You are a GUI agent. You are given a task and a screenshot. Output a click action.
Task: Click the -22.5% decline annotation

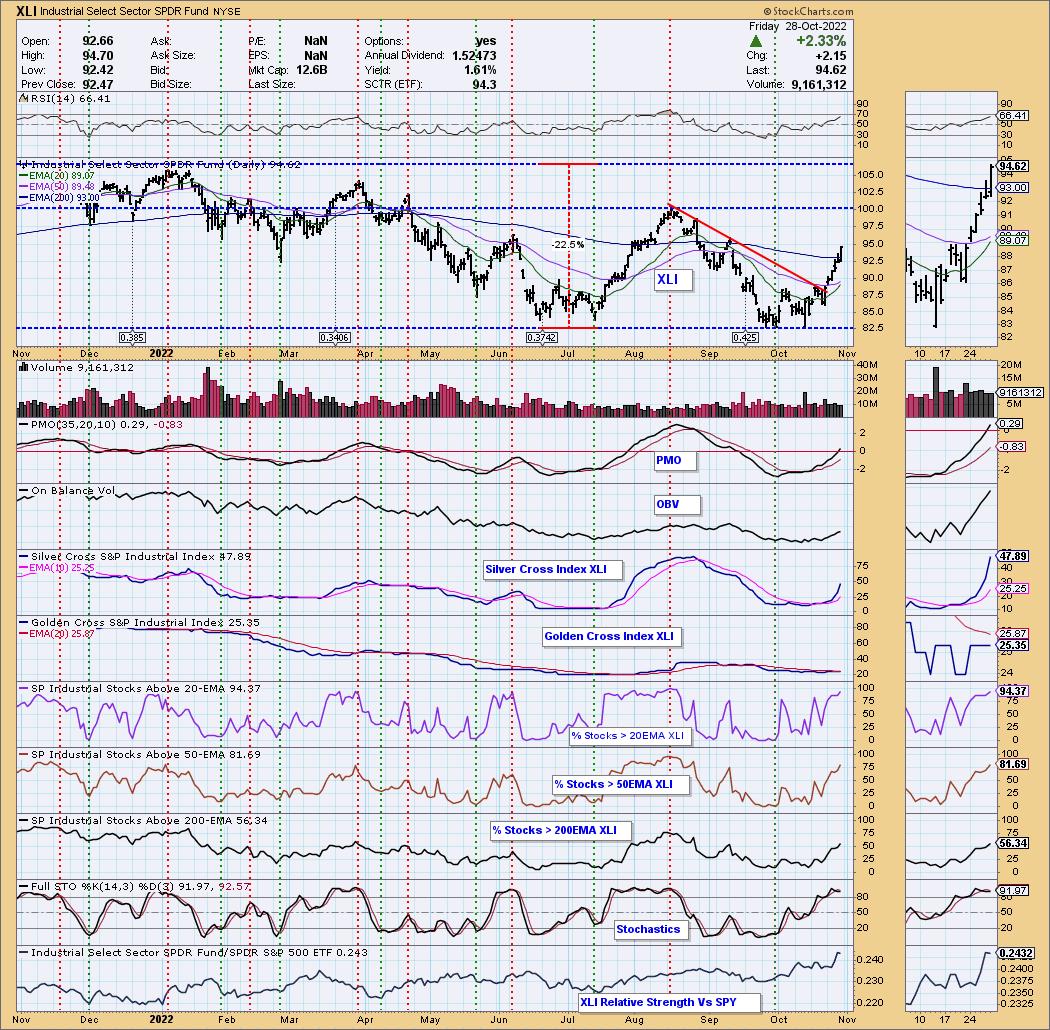568,244
